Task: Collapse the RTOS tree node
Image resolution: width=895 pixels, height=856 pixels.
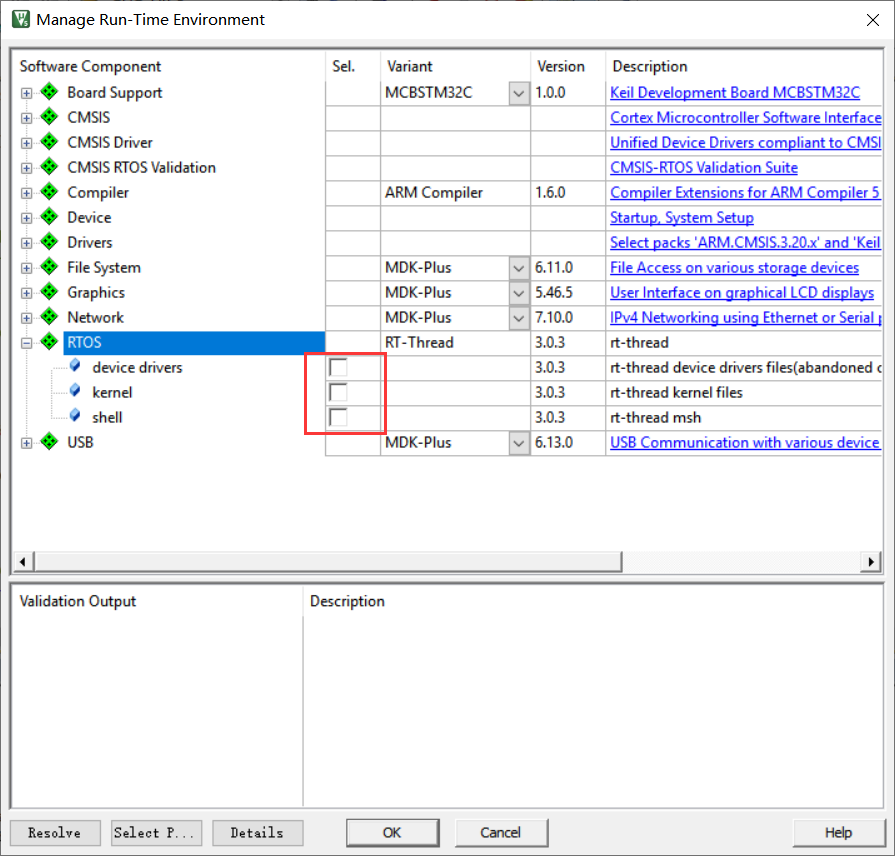Action: click(26, 344)
